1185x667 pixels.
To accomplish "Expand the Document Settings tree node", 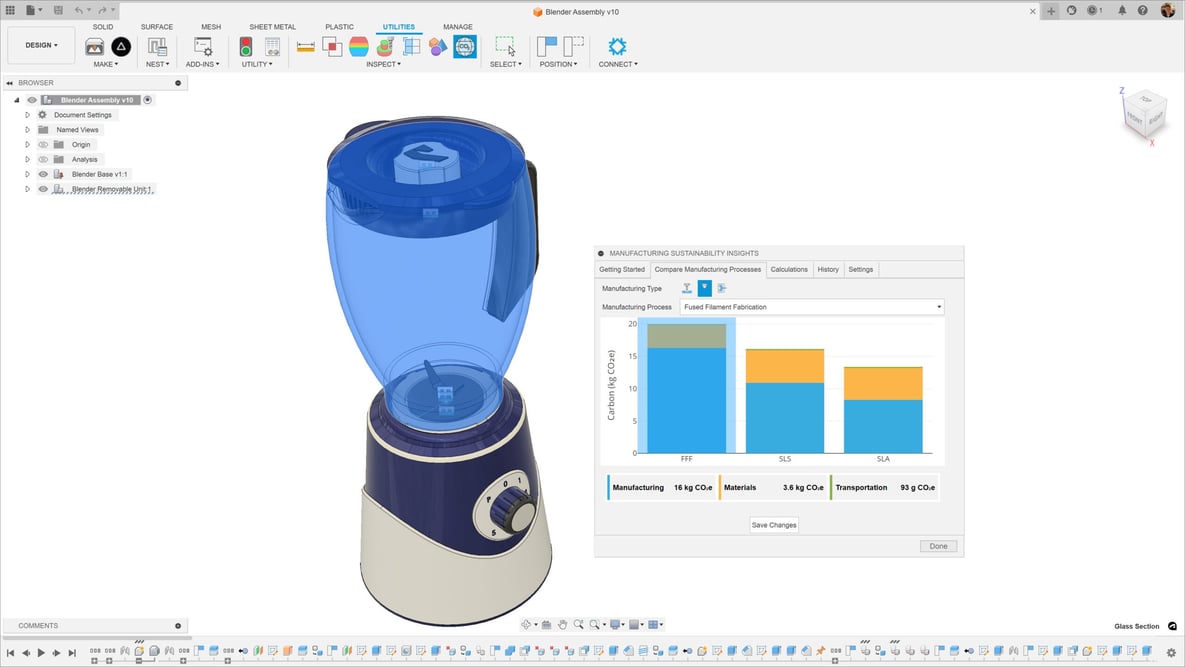I will [x=27, y=114].
